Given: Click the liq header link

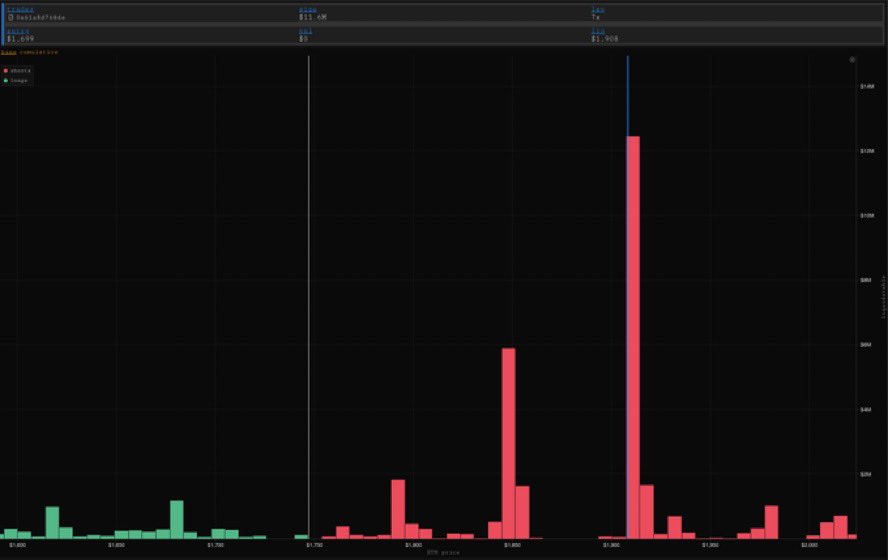Looking at the screenshot, I should click(598, 31).
